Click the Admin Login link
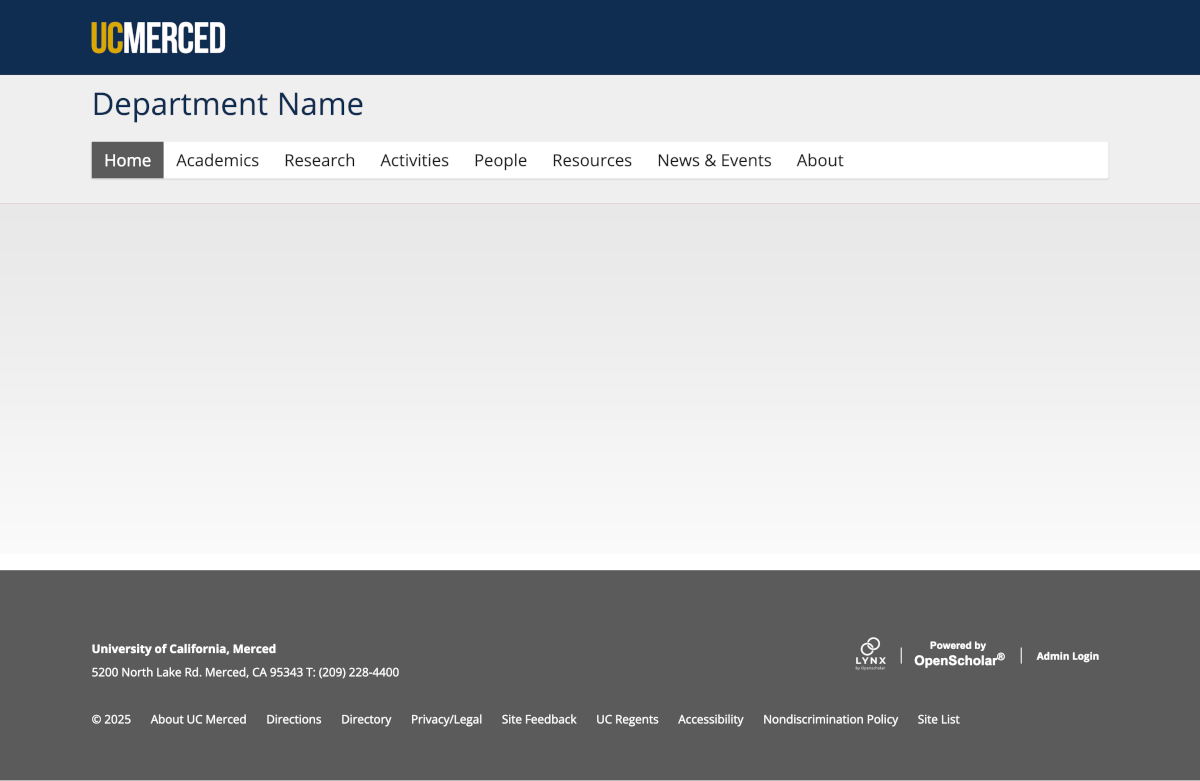Screen dimensions: 1200x781 1067,656
